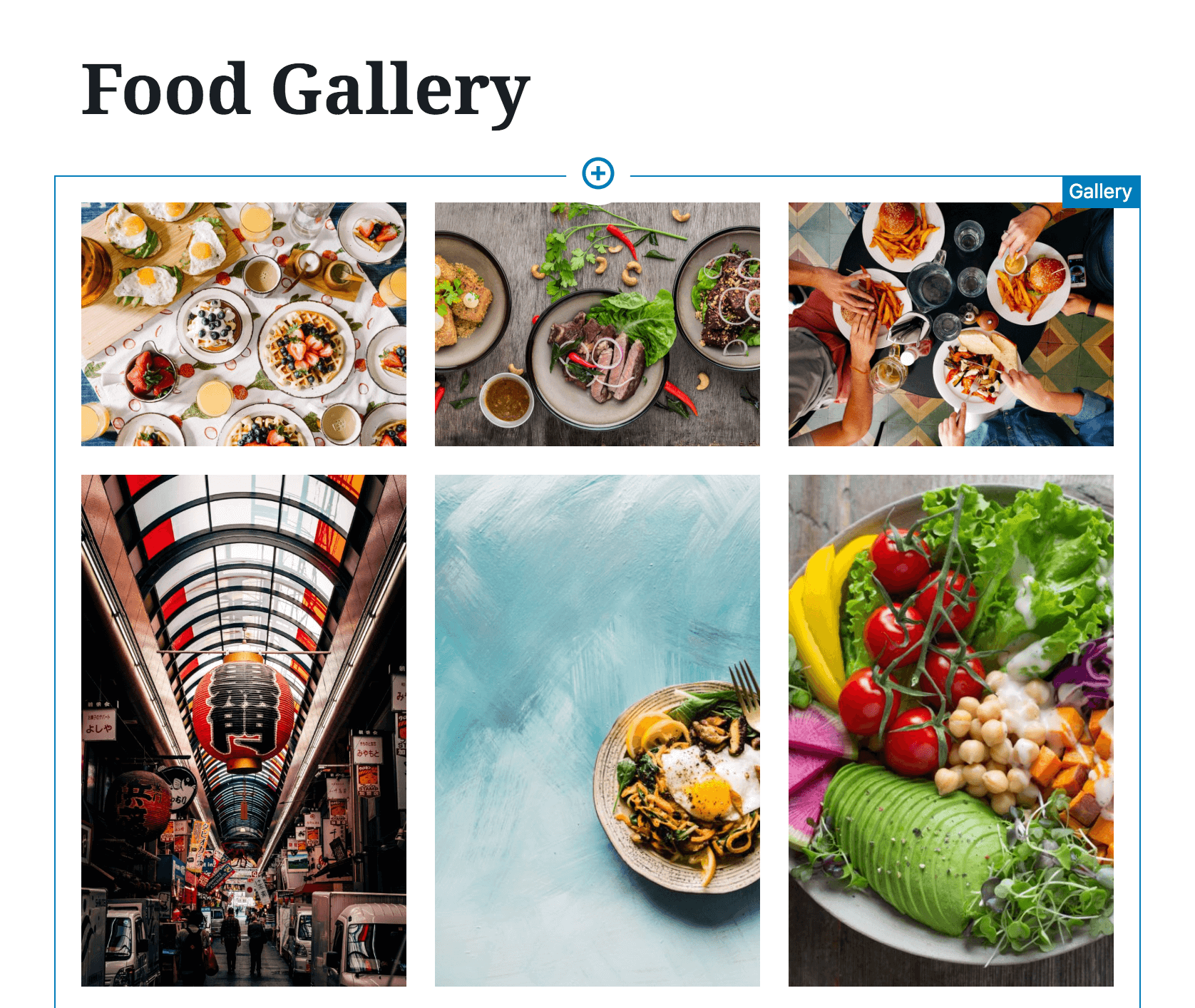1195x1008 pixels.
Task: Click the small sauce bowl in steak photo
Action: (506, 401)
